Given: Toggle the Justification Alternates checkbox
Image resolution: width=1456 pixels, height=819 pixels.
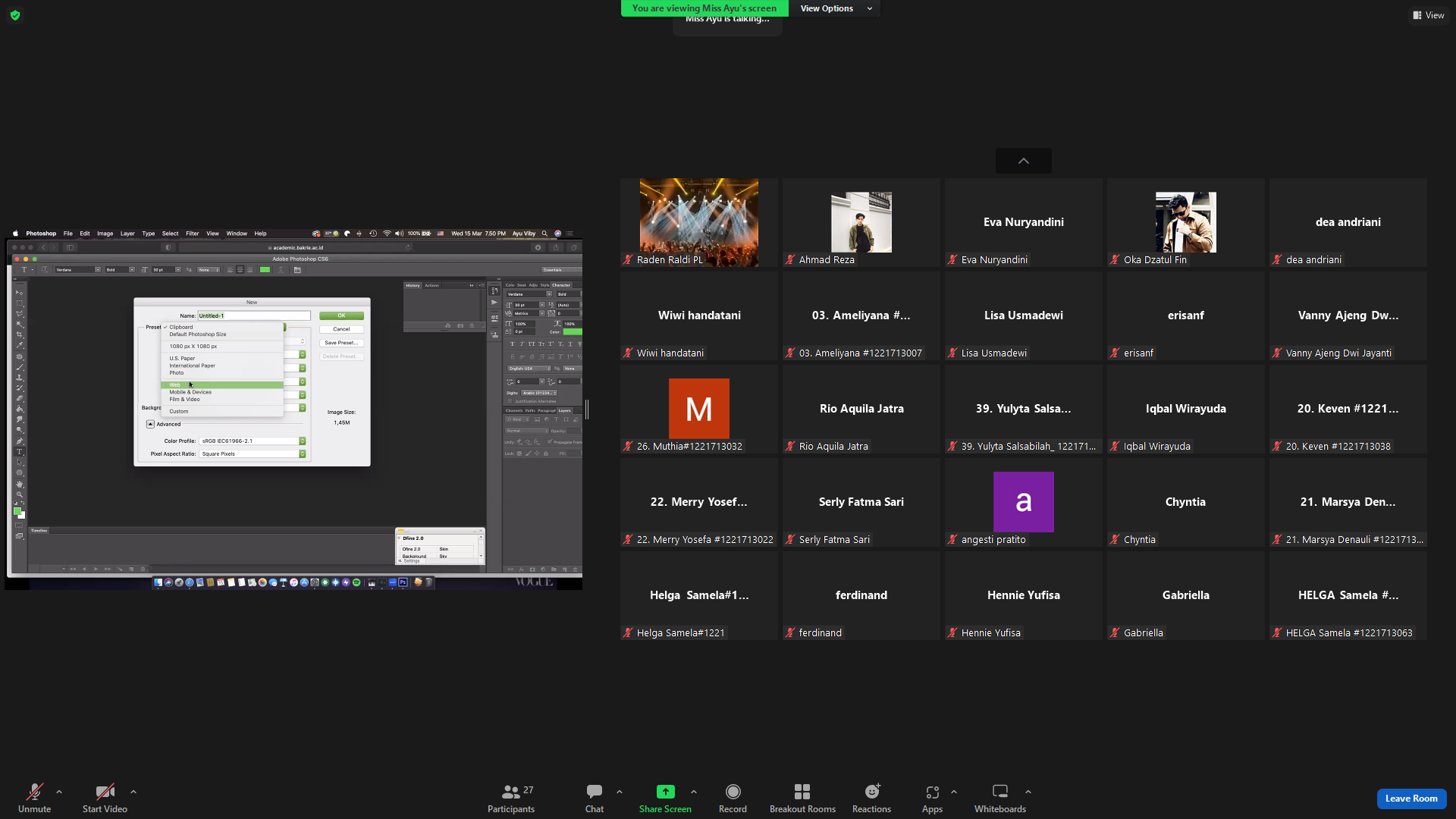Looking at the screenshot, I should coord(510,401).
